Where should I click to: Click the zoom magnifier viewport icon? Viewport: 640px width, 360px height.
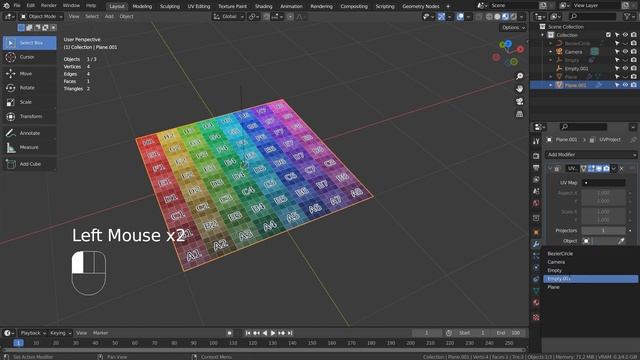(519, 76)
